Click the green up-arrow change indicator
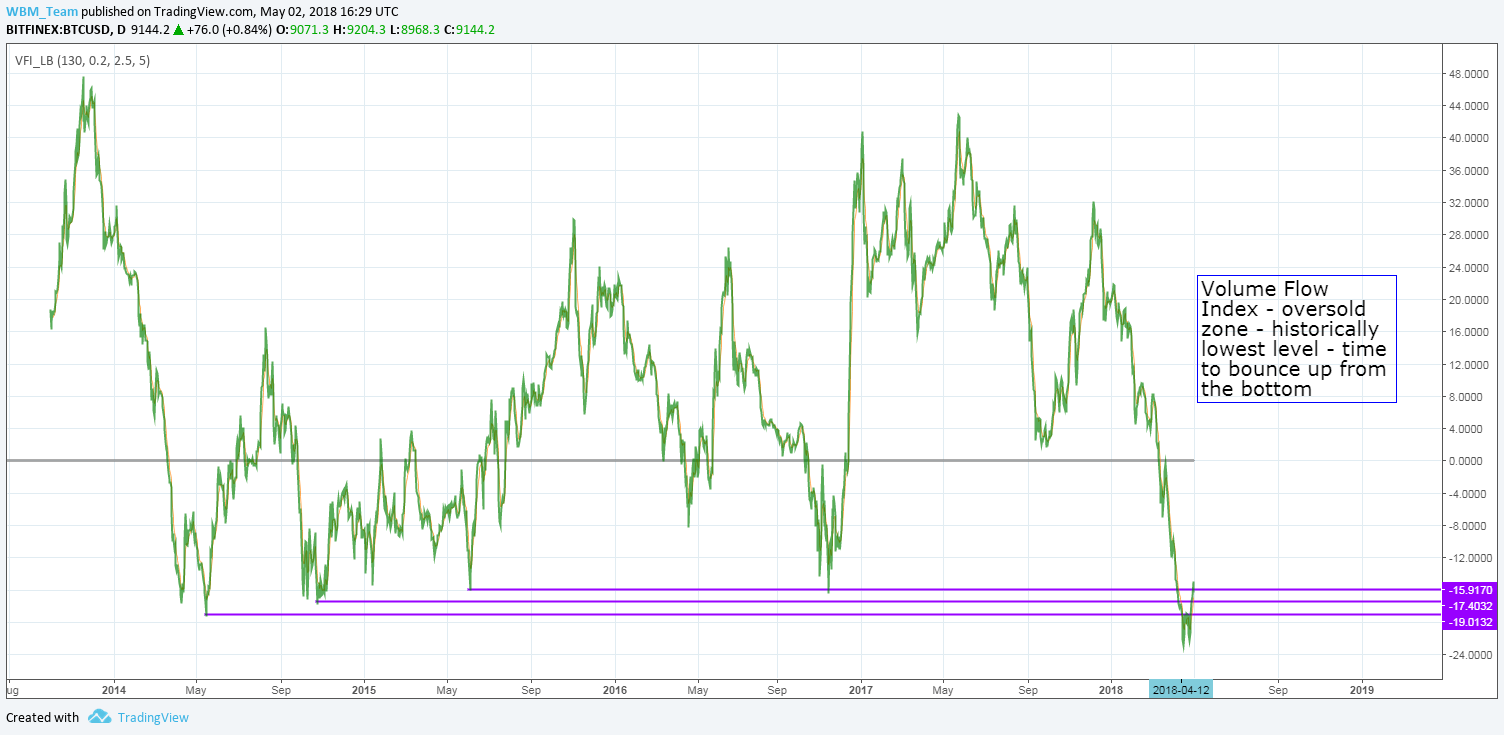Screen dimensions: 1504x735 tap(179, 30)
